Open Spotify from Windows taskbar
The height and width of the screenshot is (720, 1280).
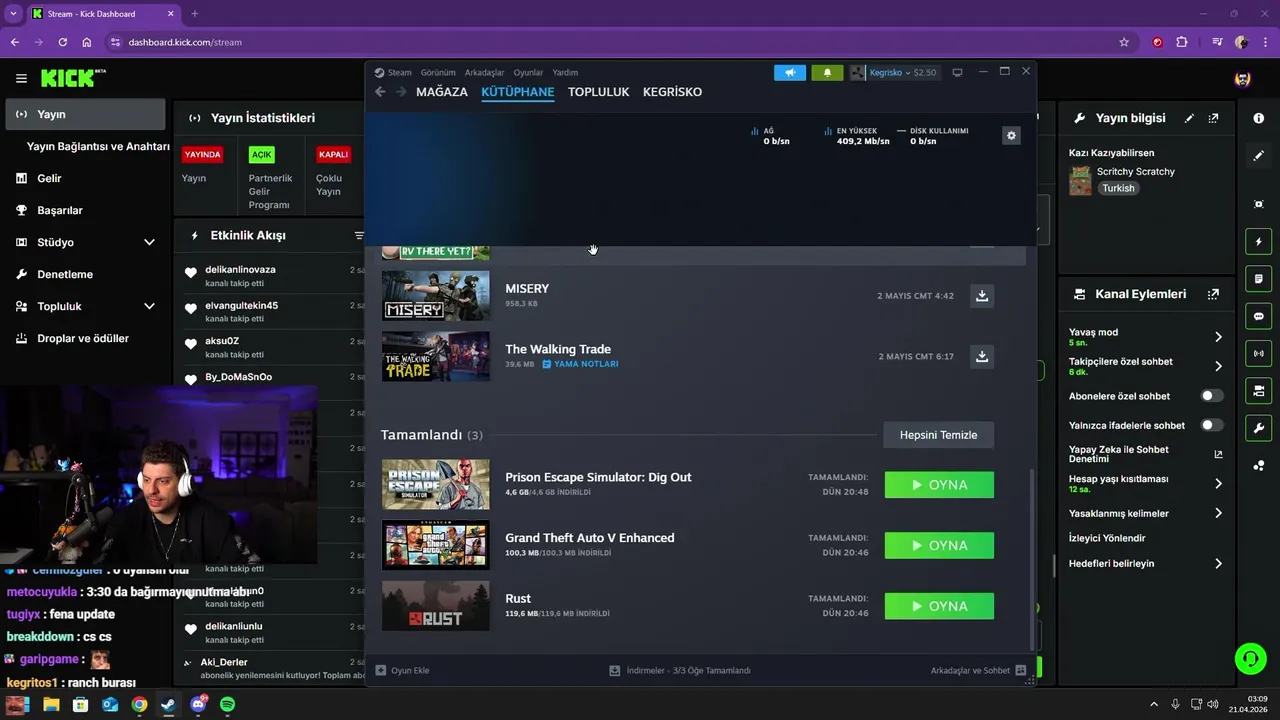[x=227, y=705]
